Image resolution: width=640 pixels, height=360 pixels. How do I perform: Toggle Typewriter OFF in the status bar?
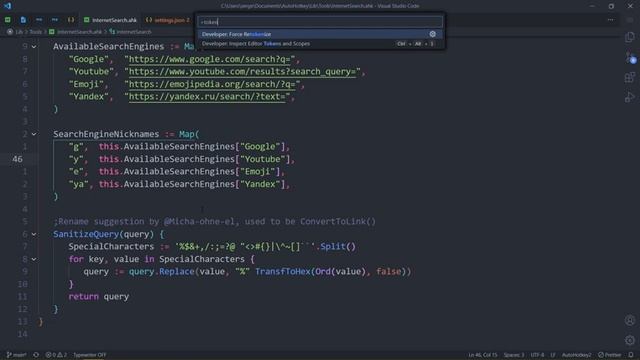(89, 355)
